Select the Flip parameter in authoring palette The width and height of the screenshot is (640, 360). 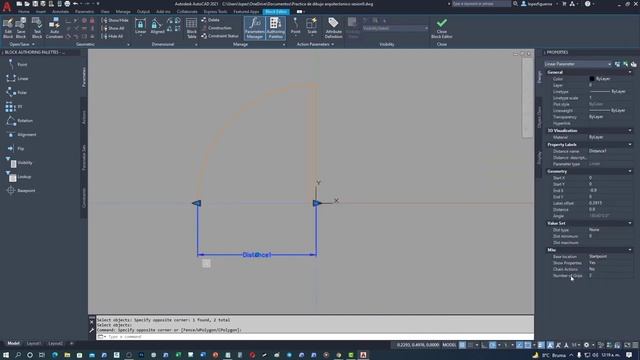coord(16,149)
